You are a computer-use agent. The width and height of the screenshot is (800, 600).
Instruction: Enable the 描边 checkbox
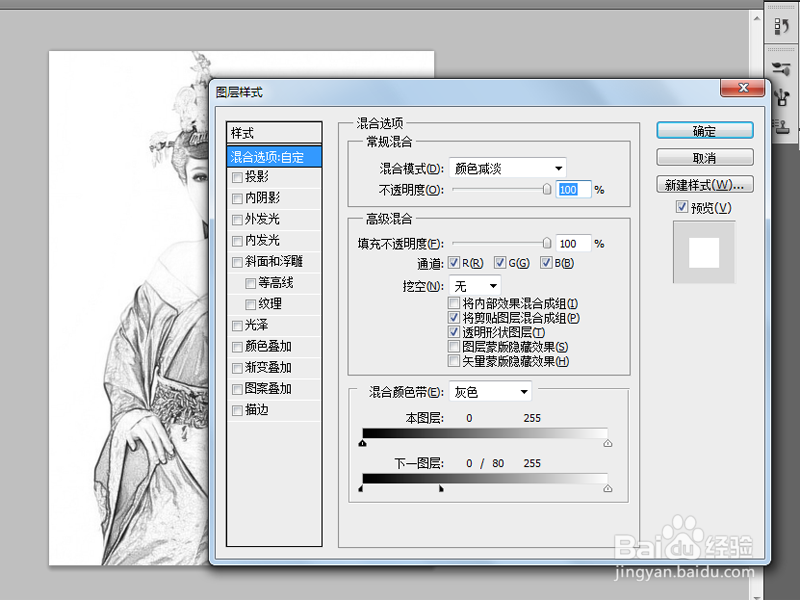237,411
